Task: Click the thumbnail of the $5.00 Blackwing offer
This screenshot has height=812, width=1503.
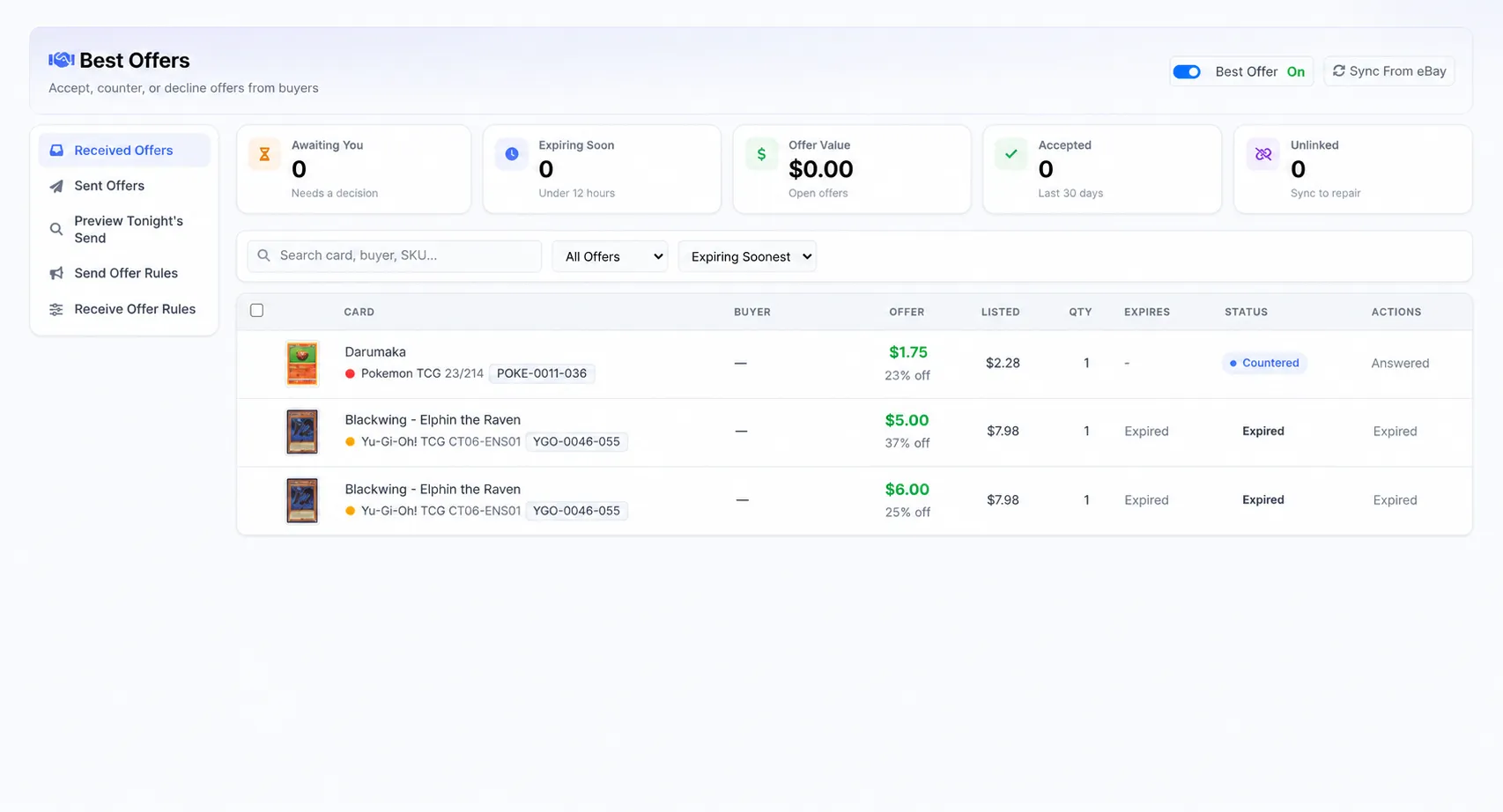Action: (302, 432)
